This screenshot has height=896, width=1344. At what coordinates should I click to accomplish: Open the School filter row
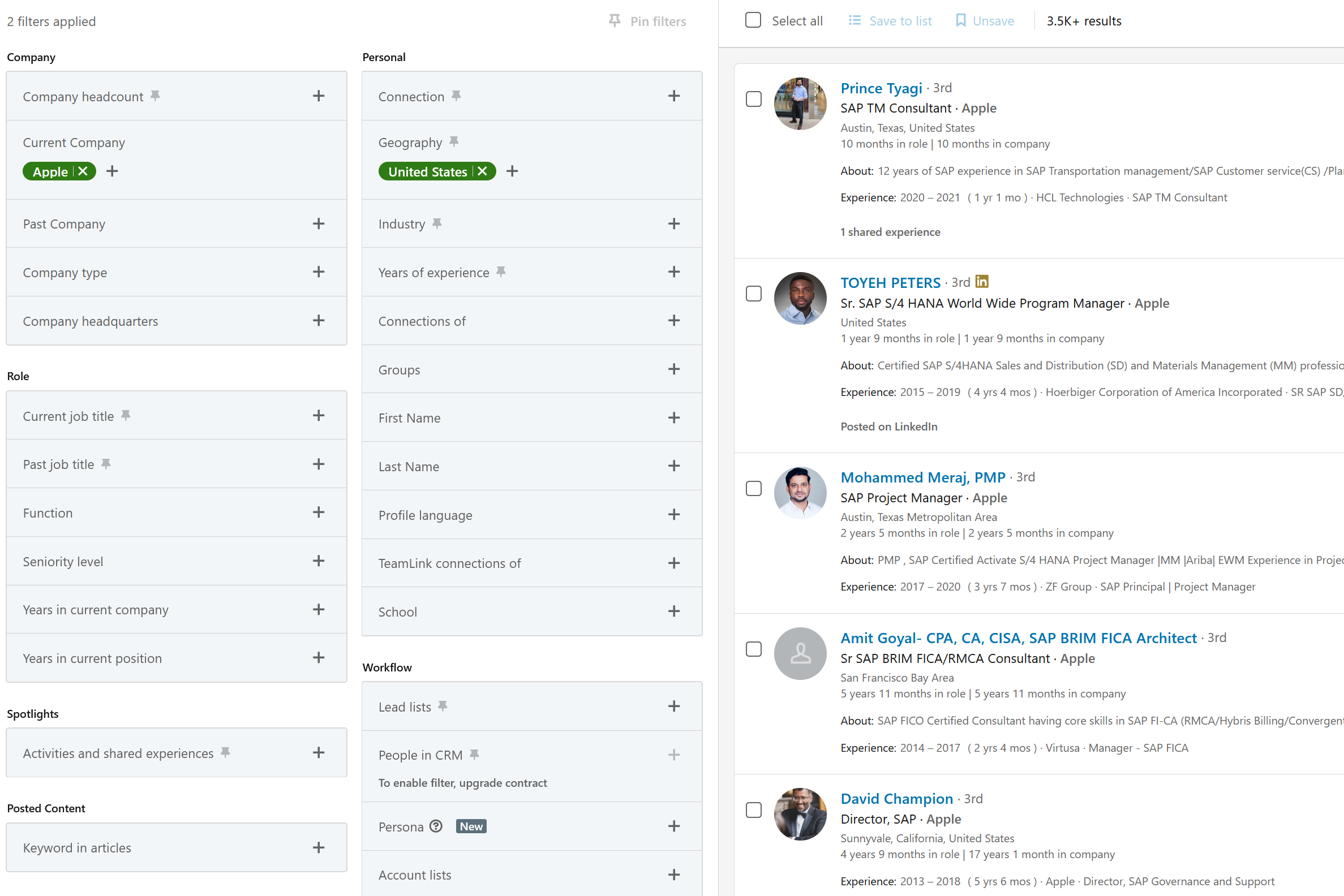pyautogui.click(x=674, y=611)
